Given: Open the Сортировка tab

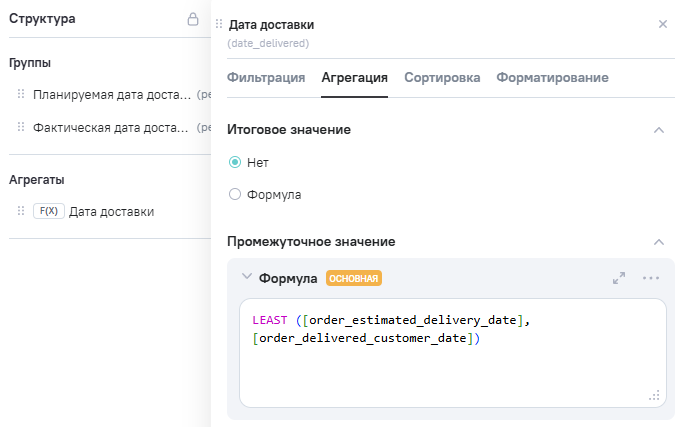Looking at the screenshot, I should pyautogui.click(x=442, y=77).
